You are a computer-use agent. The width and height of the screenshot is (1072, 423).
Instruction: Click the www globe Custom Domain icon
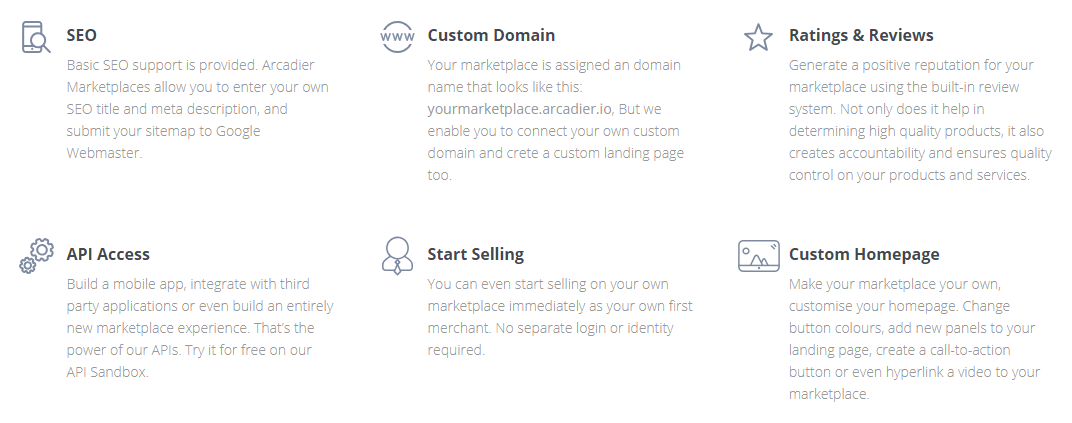point(397,36)
